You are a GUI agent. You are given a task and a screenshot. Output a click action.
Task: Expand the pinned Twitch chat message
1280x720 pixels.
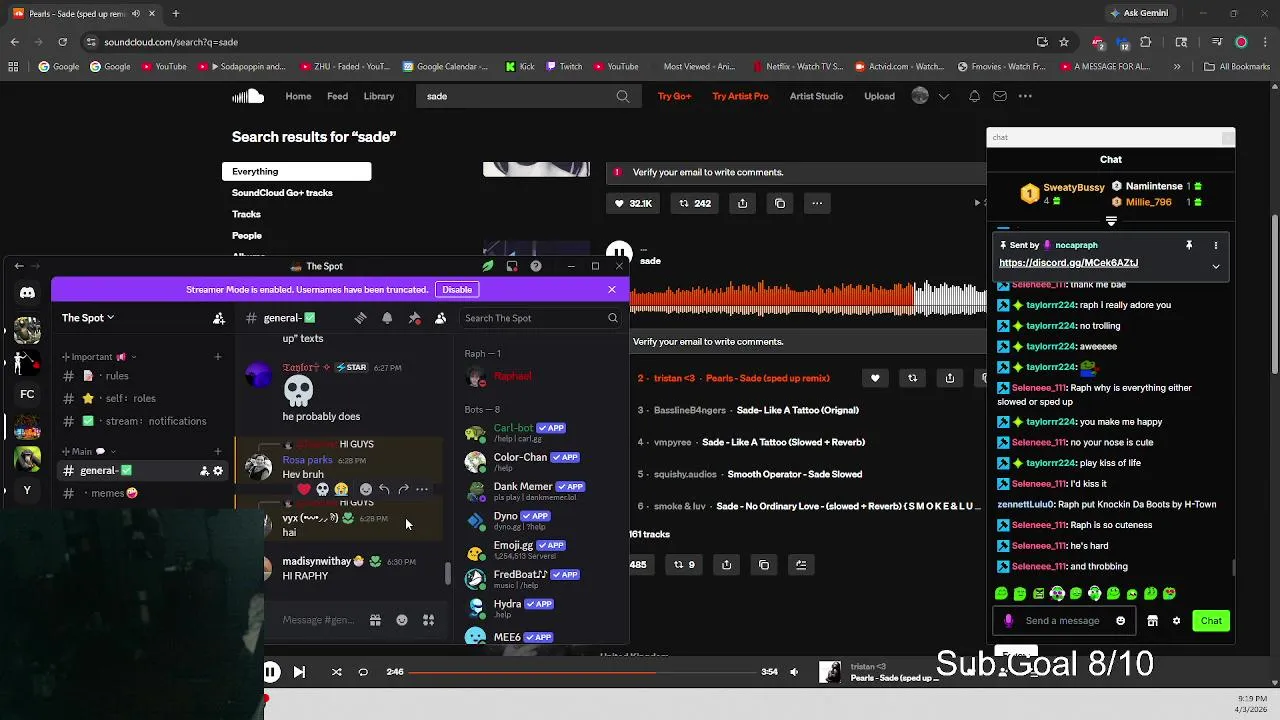pos(1216,266)
